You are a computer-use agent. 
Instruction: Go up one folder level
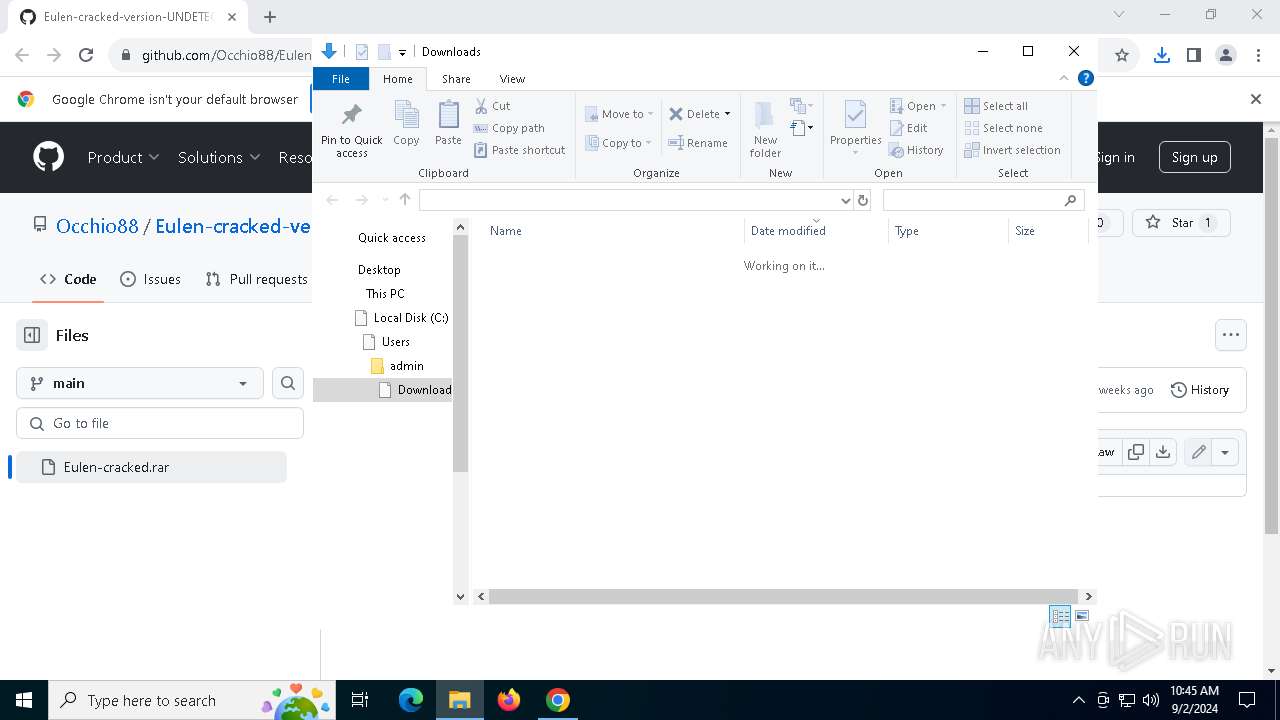pyautogui.click(x=405, y=200)
